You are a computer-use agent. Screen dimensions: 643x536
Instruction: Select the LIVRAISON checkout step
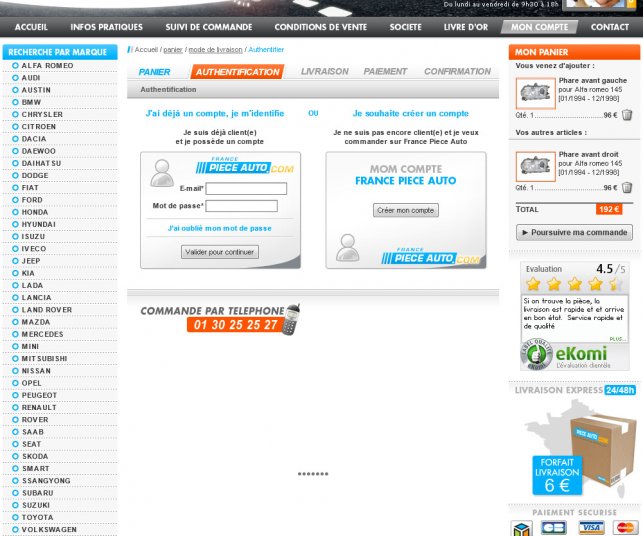324,71
